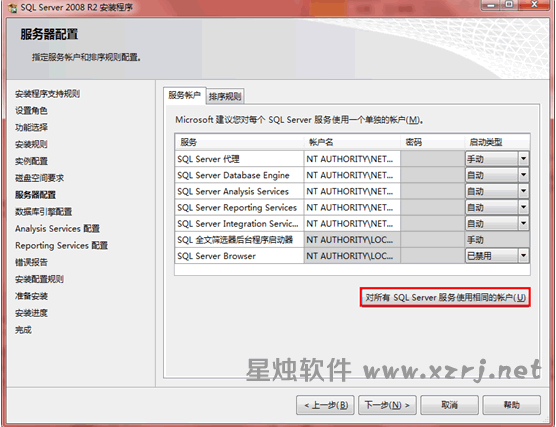Image resolution: width=556 pixels, height=427 pixels.
Task: Click the SQL Server setup title bar icon
Action: [12, 8]
